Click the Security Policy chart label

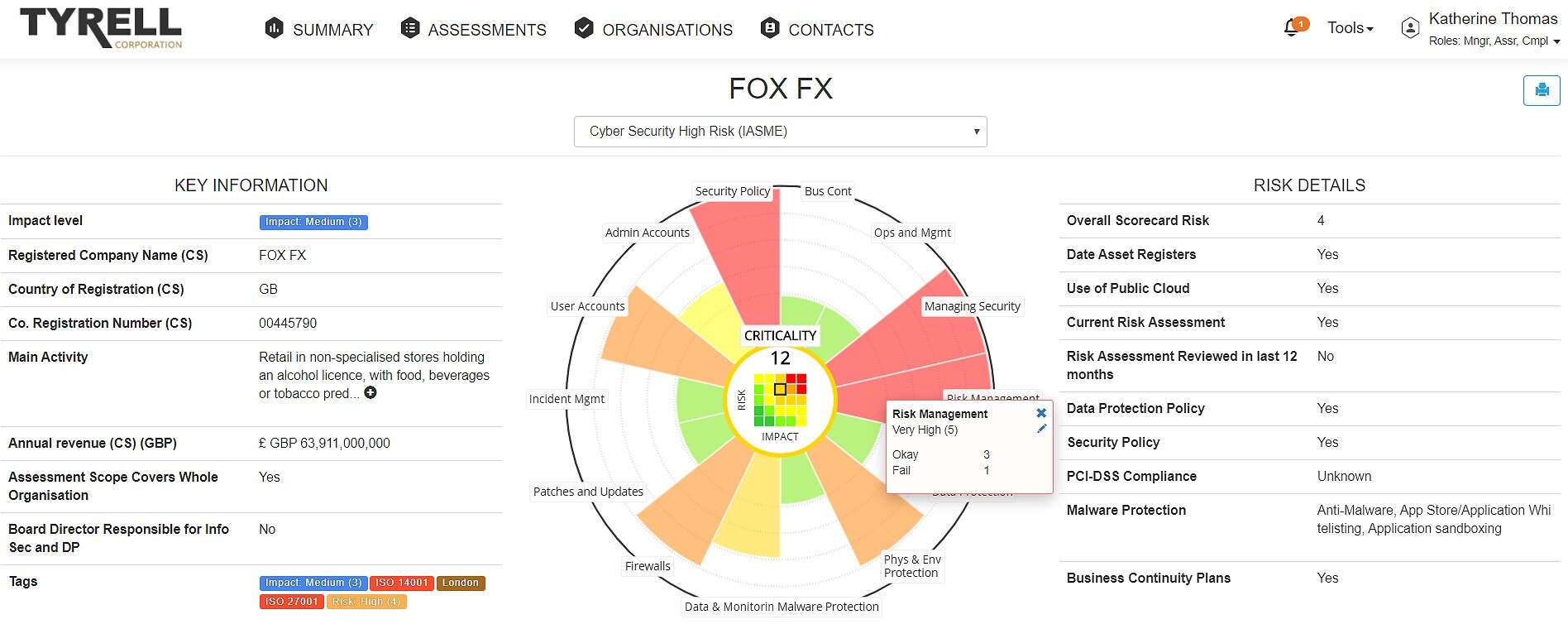tap(732, 191)
